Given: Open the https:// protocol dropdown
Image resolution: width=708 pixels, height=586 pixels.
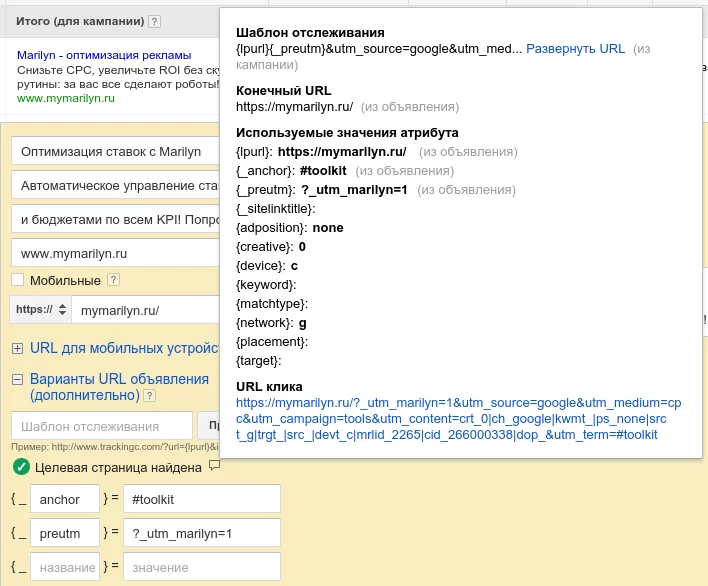Looking at the screenshot, I should (41, 310).
